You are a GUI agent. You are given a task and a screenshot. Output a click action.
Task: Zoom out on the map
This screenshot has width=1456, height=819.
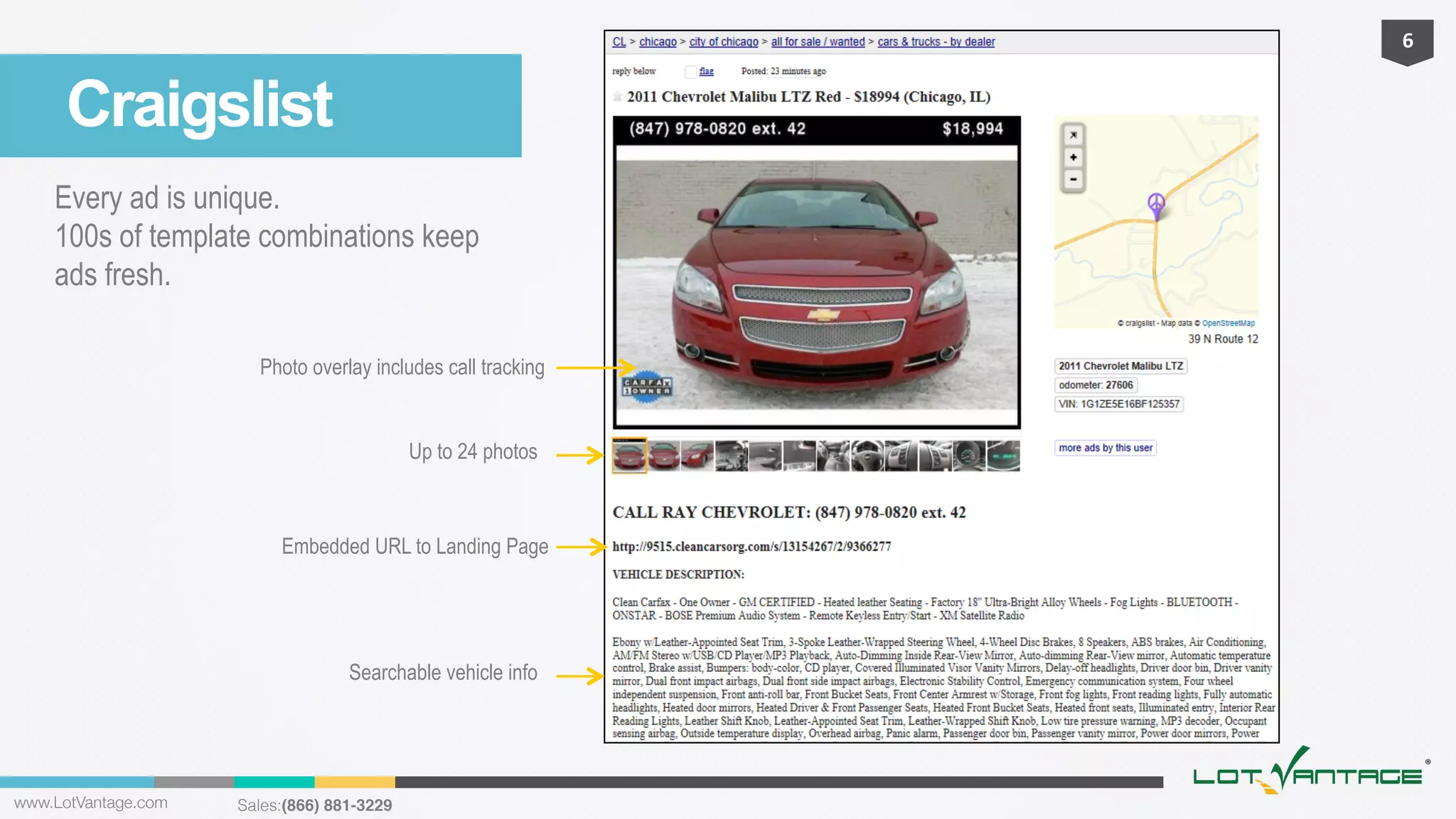(1073, 180)
